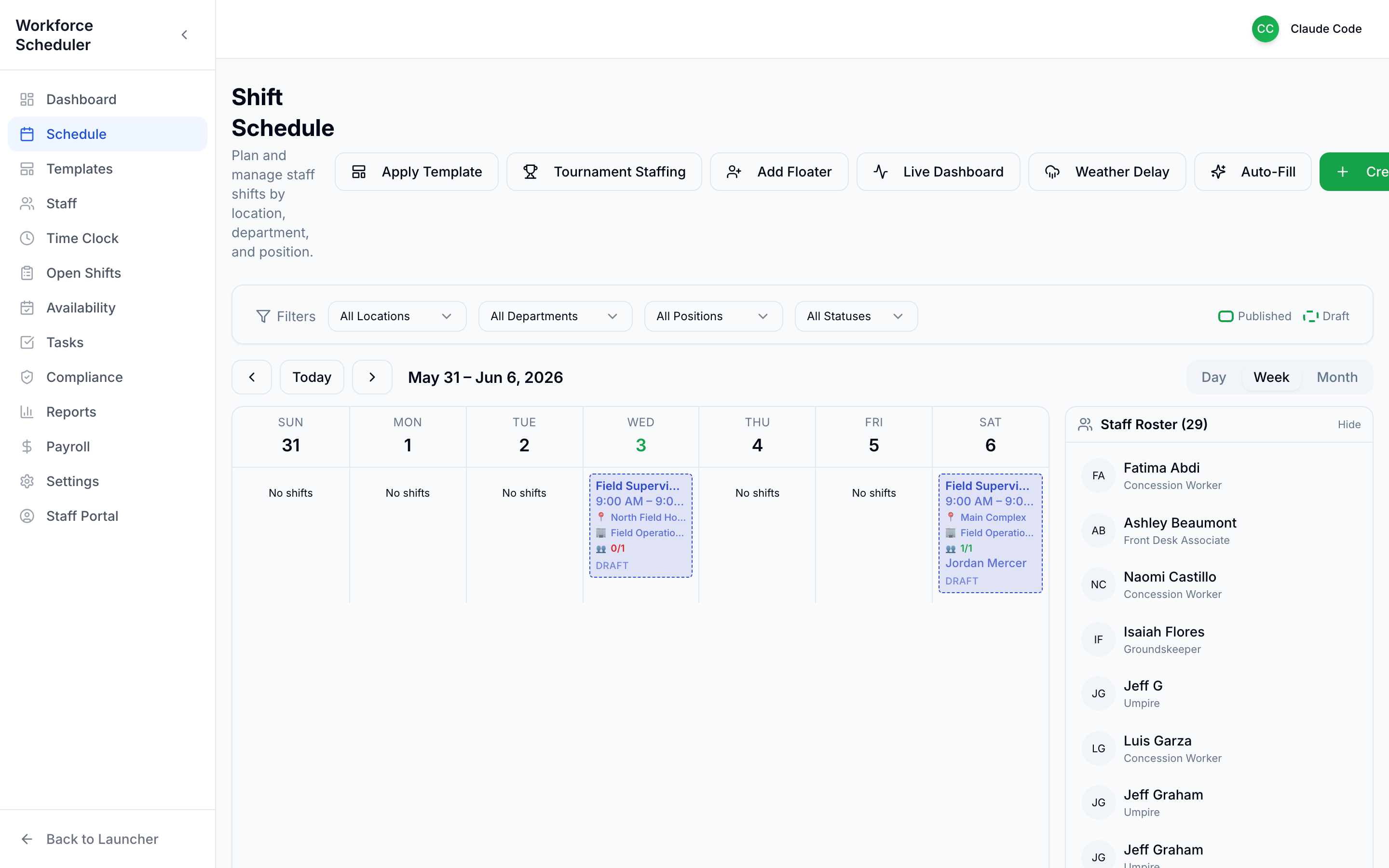
Task: Click the plus icon on the green Create button
Action: [x=1343, y=172]
